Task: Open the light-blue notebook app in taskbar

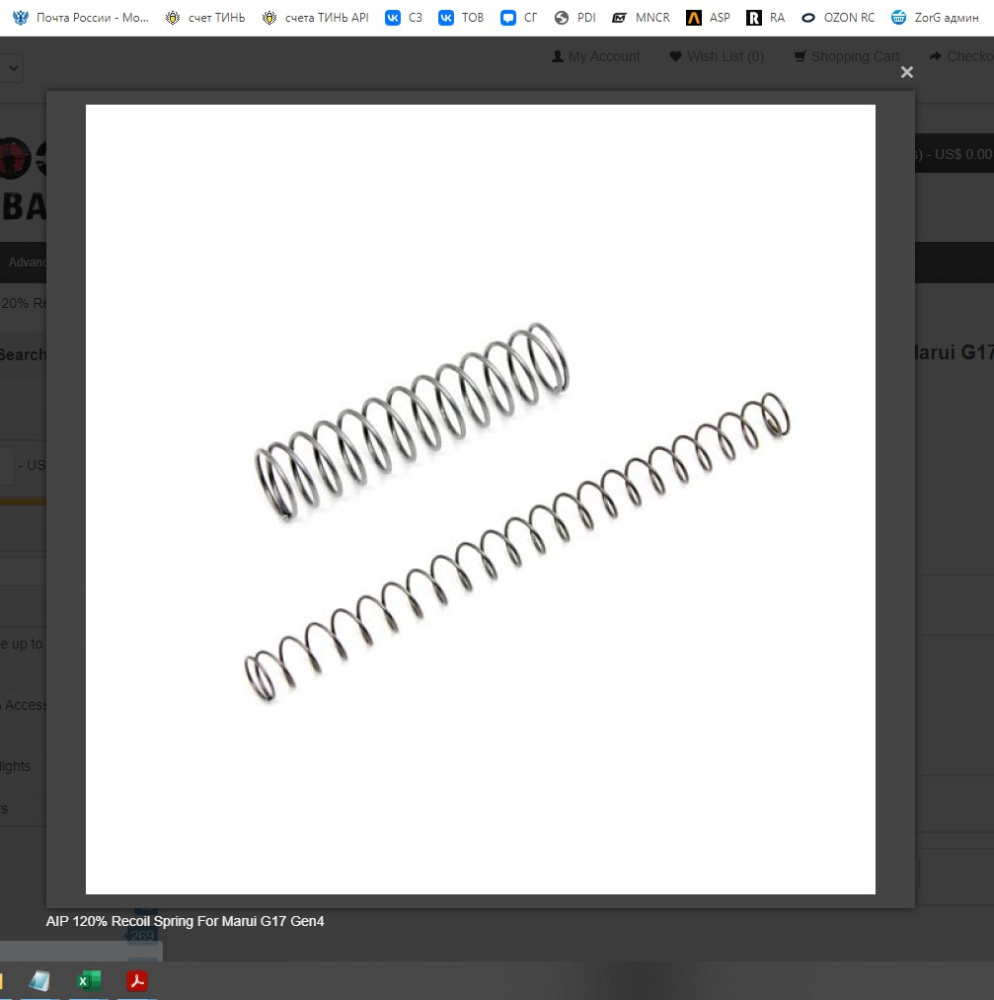Action: (x=40, y=981)
